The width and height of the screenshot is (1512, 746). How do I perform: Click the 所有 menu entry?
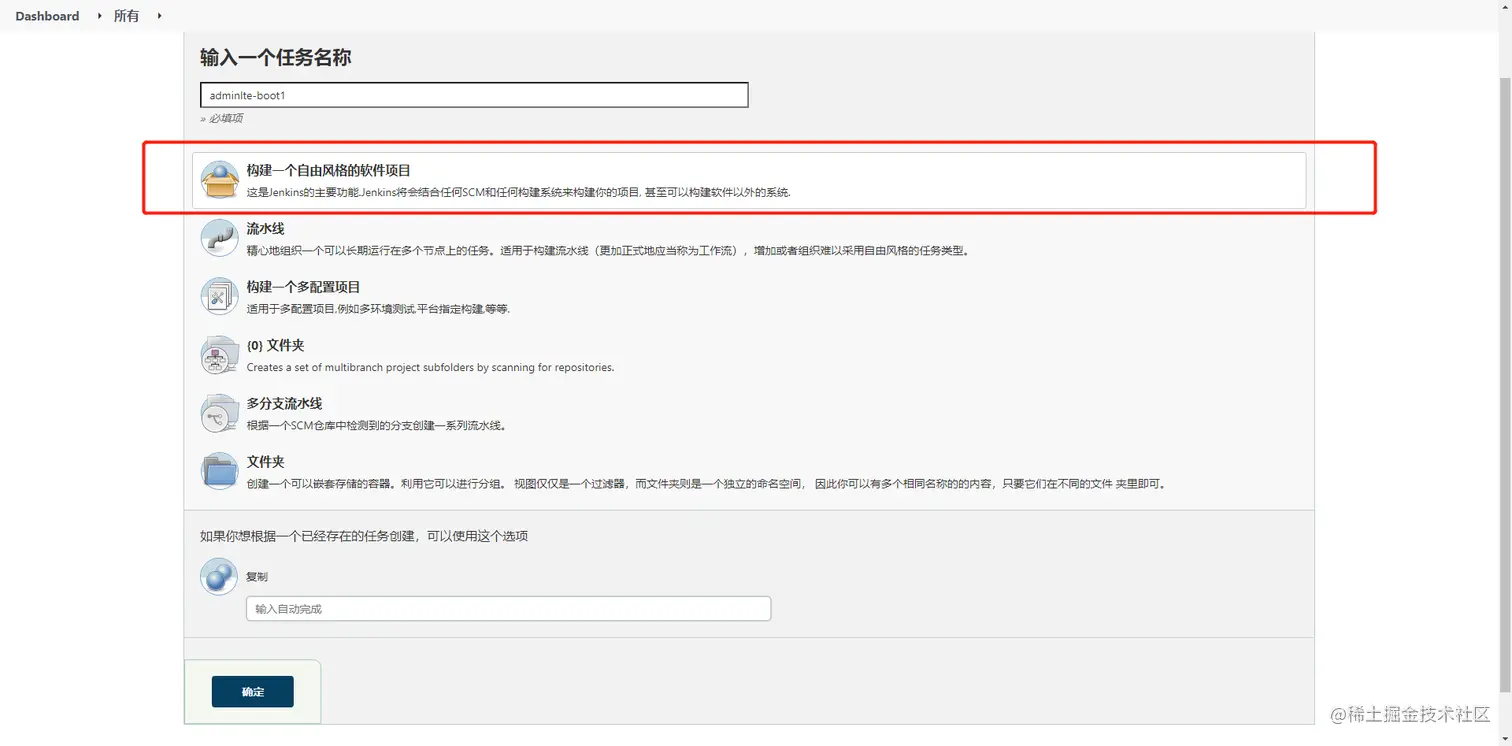(126, 16)
